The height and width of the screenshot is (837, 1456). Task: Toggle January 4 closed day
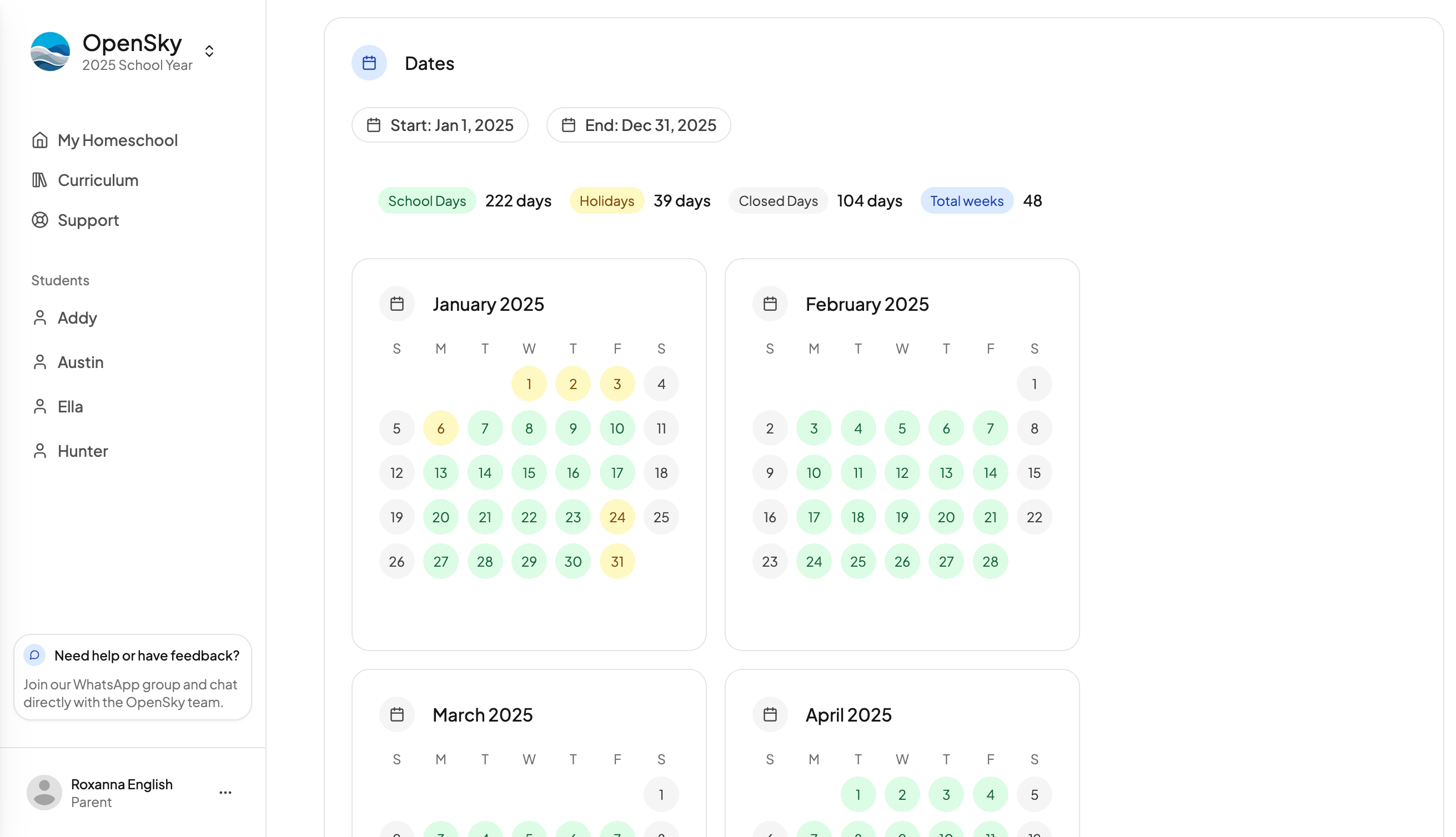point(661,384)
